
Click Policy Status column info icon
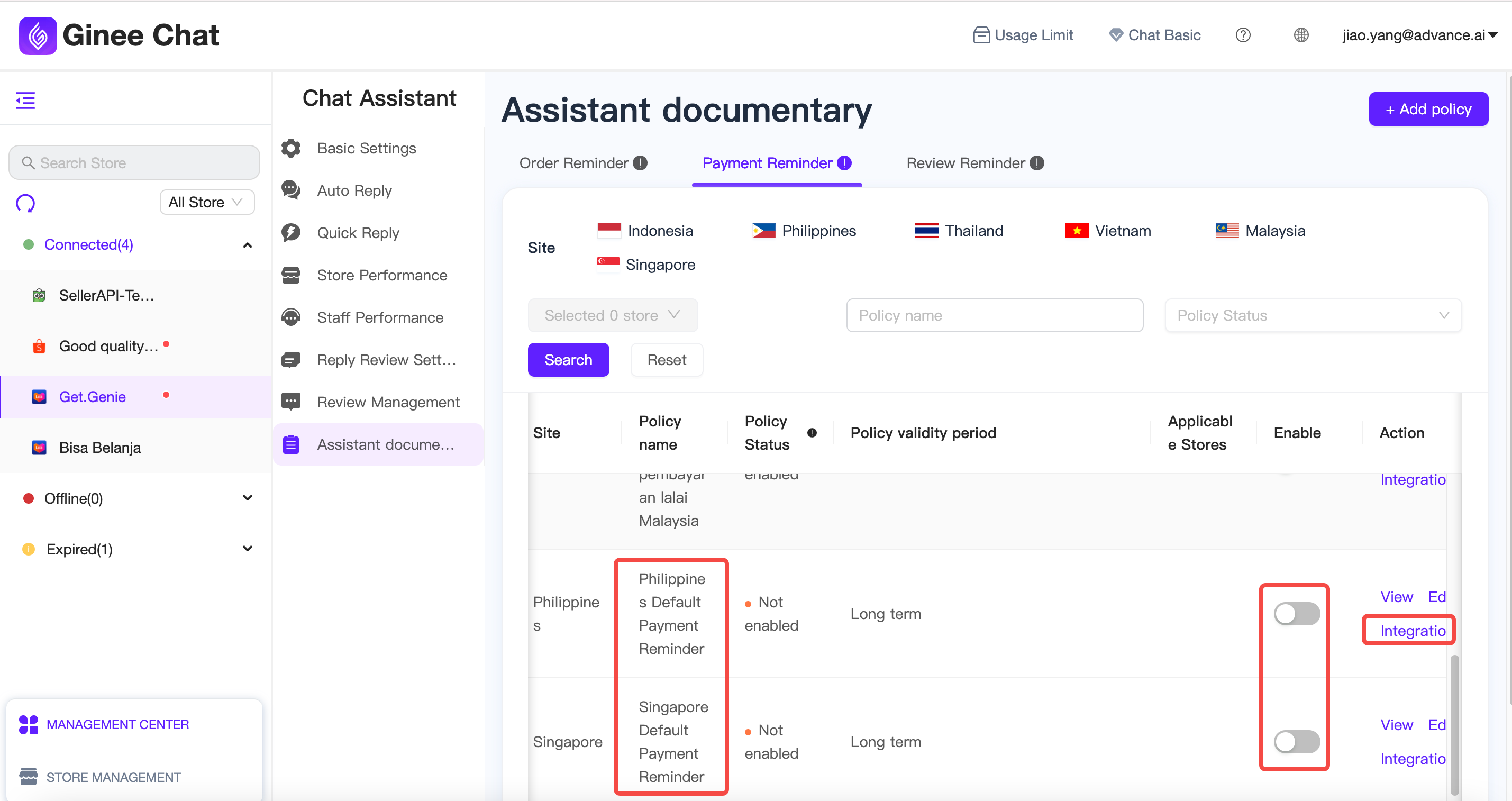tap(813, 432)
